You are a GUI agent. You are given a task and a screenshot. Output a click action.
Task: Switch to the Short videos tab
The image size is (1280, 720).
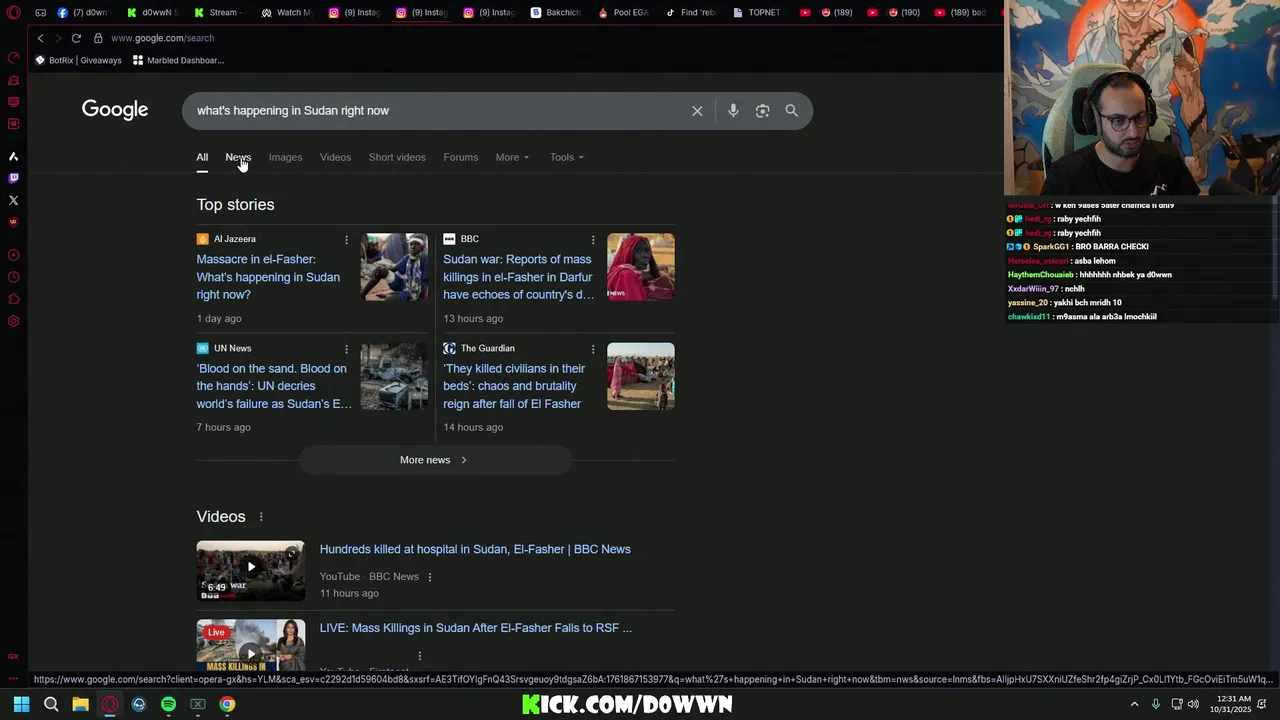pyautogui.click(x=397, y=157)
